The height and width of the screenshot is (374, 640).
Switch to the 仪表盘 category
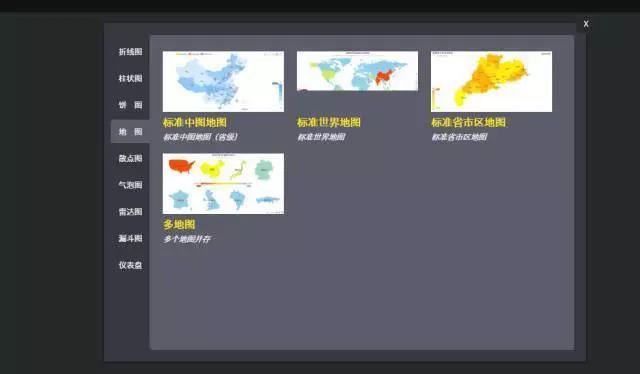130,265
